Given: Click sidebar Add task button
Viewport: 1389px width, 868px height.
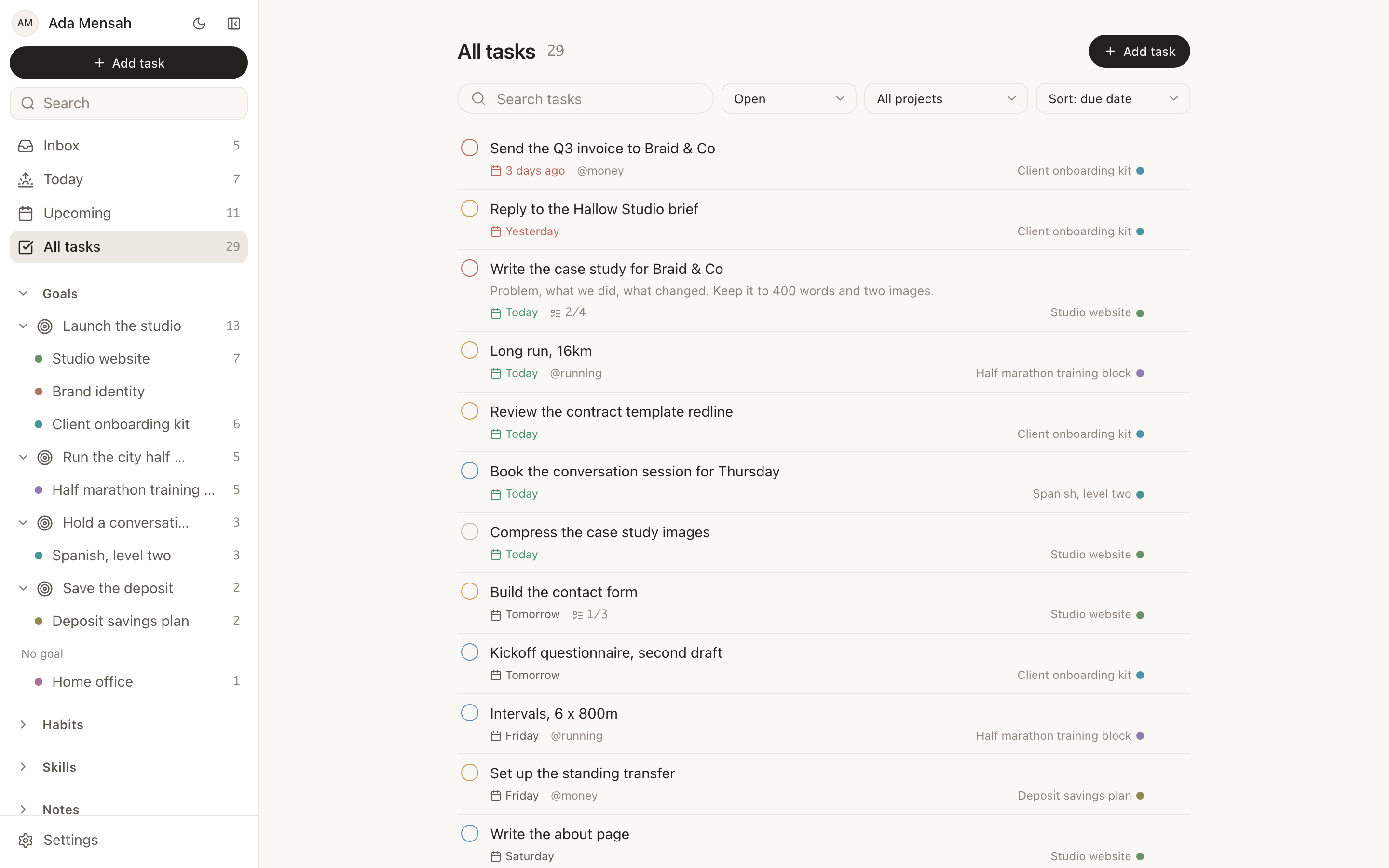Looking at the screenshot, I should (x=129, y=63).
